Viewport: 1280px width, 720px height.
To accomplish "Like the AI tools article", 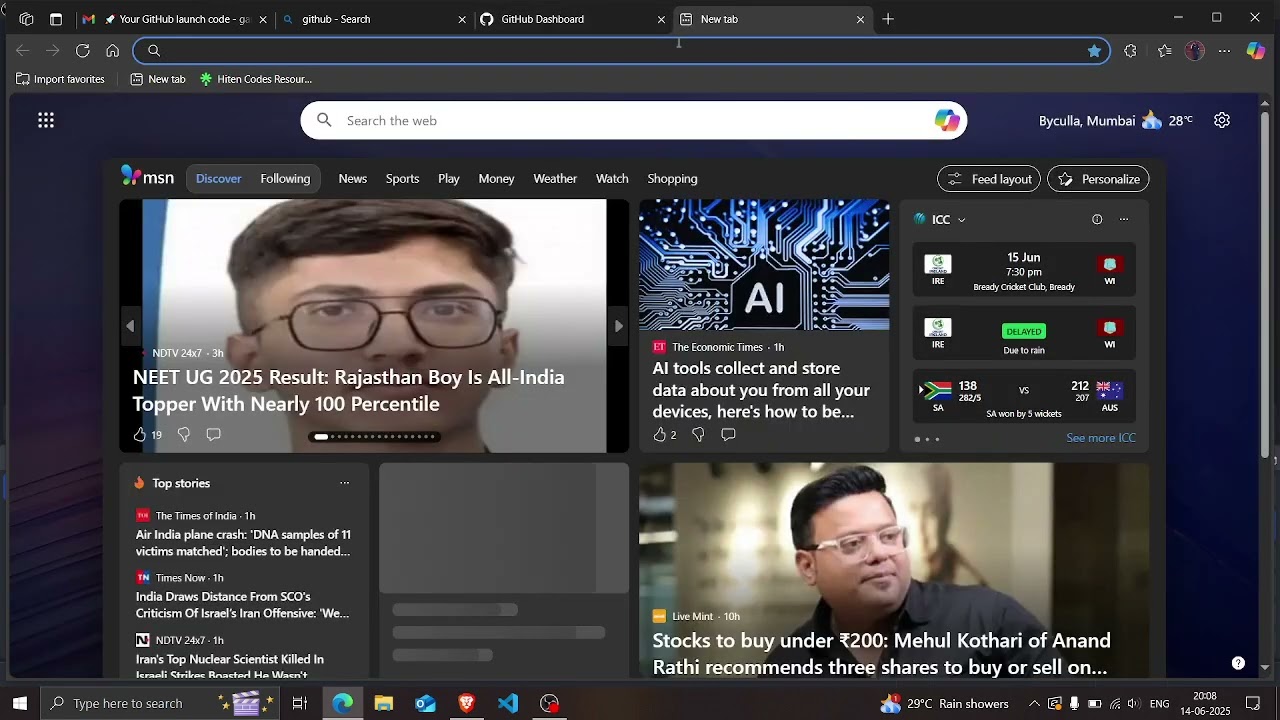I will click(x=659, y=434).
